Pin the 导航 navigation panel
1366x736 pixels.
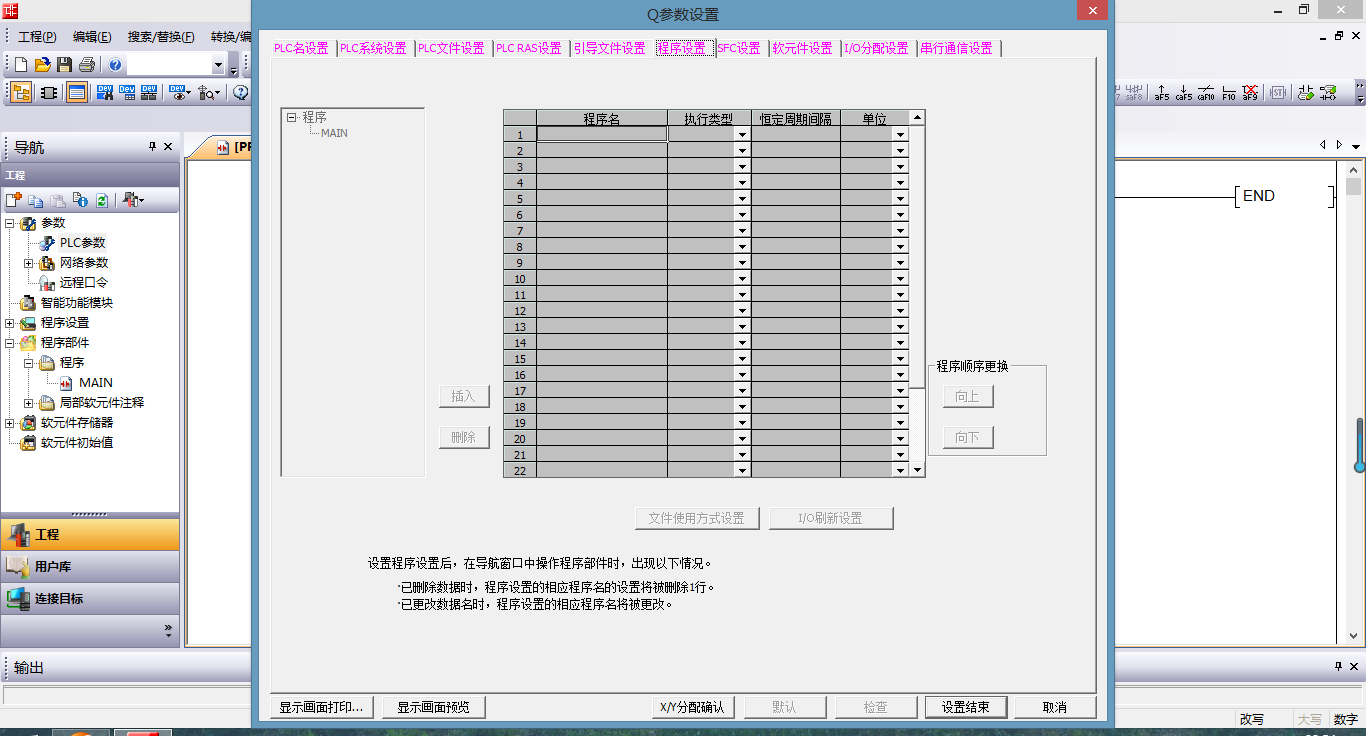(152, 147)
